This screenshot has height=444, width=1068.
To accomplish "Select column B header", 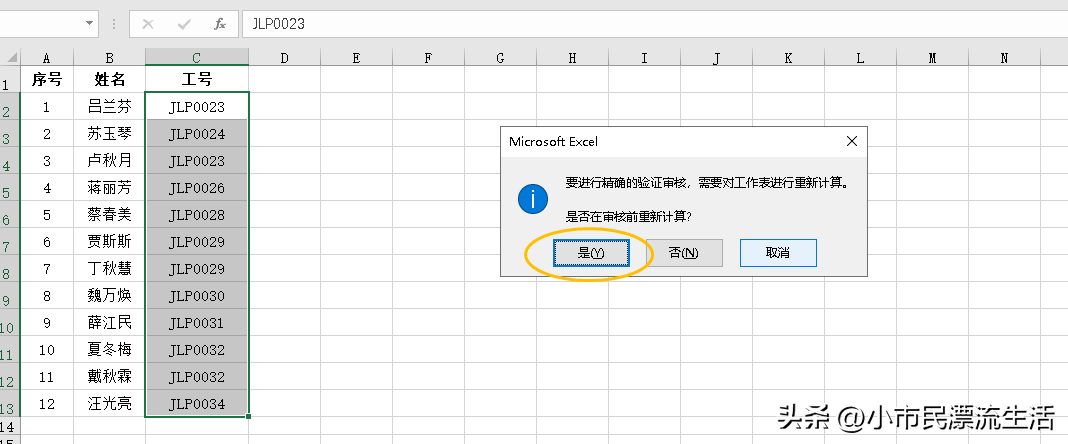I will pyautogui.click(x=110, y=58).
